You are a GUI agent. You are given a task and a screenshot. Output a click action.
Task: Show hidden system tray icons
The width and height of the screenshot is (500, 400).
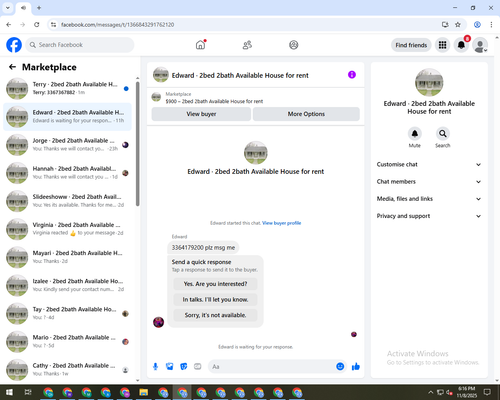(430, 392)
